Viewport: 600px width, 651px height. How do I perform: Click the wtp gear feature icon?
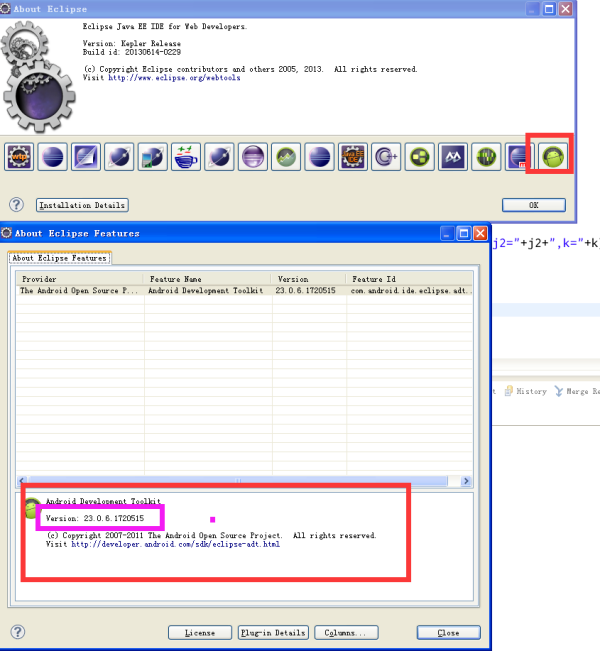(19, 157)
